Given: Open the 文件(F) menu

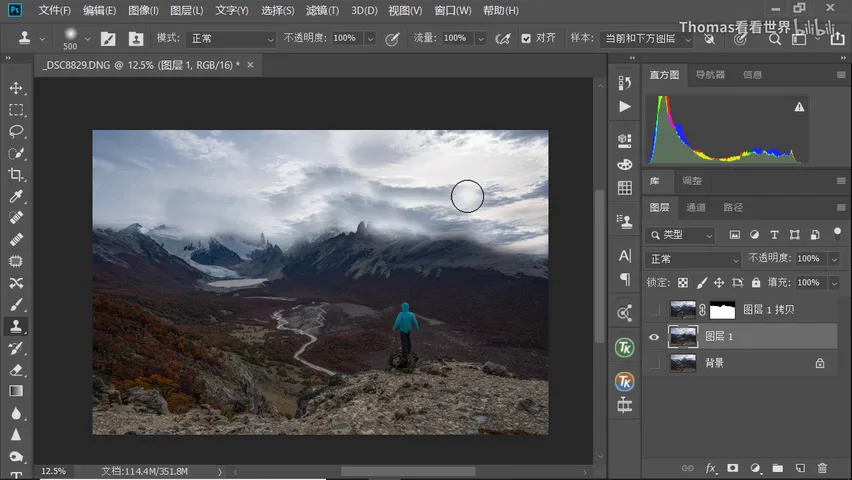Looking at the screenshot, I should 54,10.
